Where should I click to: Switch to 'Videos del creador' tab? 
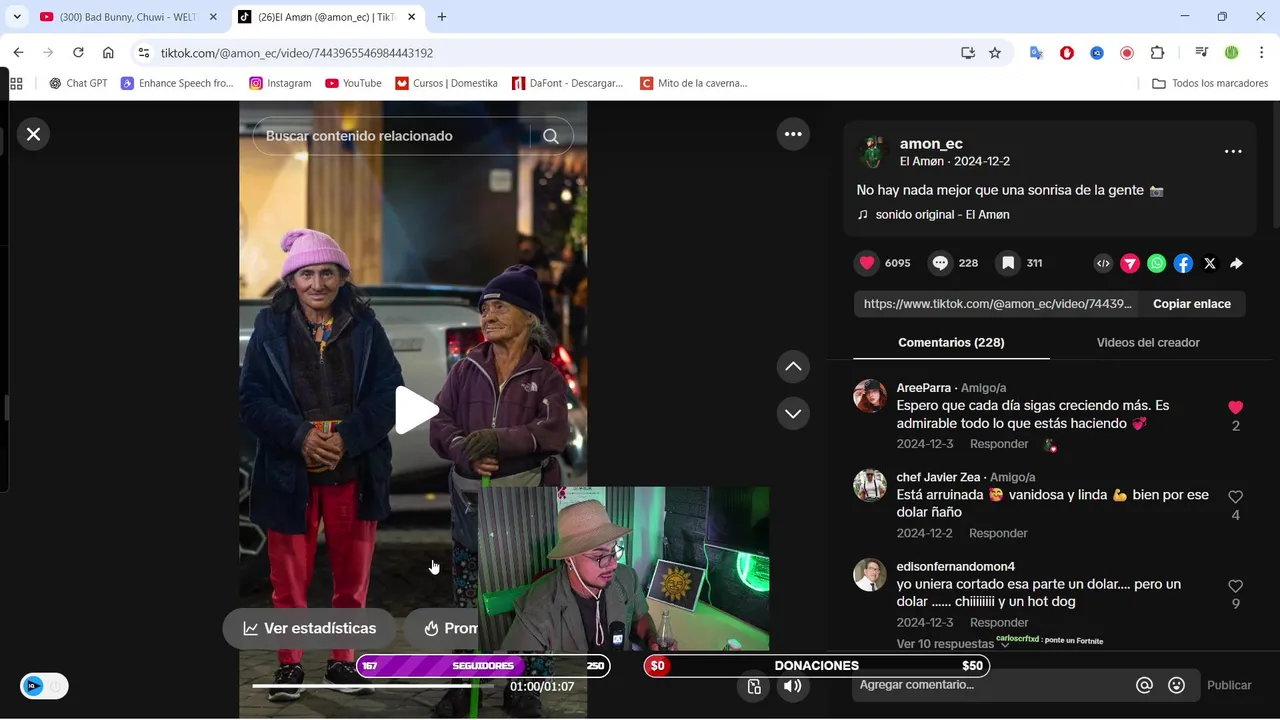[x=1148, y=342]
